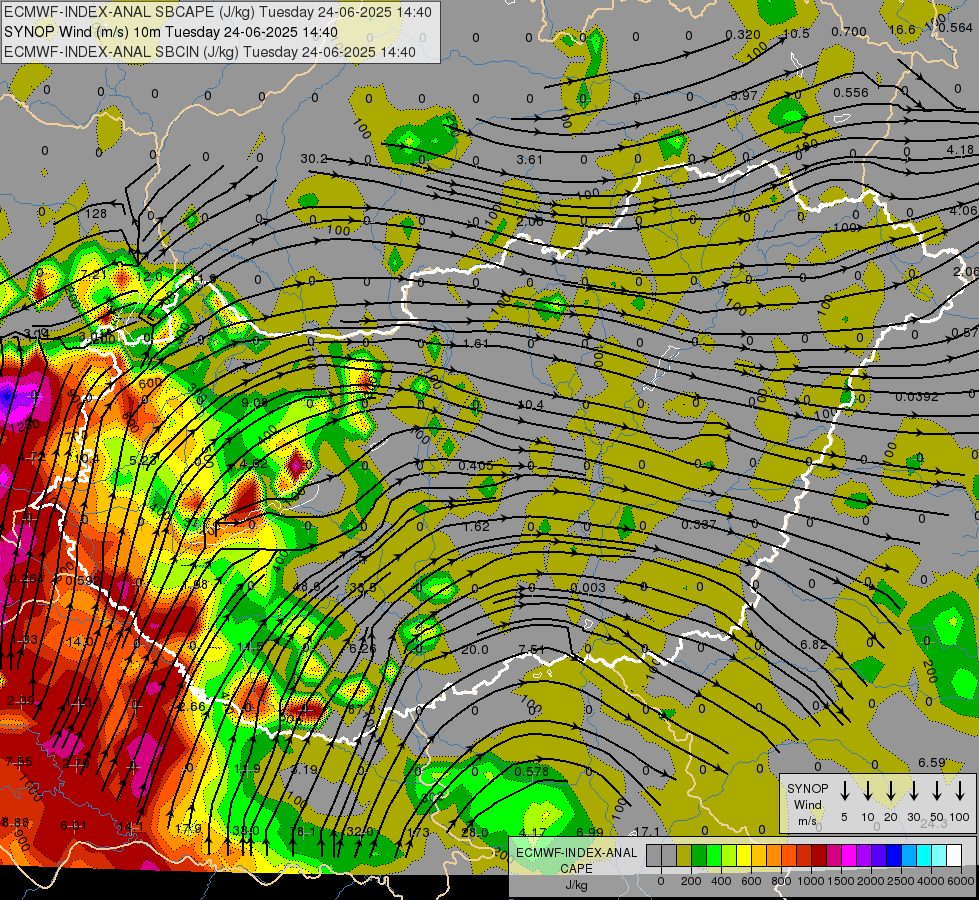Click the 3.97 value on the map

(x=744, y=96)
